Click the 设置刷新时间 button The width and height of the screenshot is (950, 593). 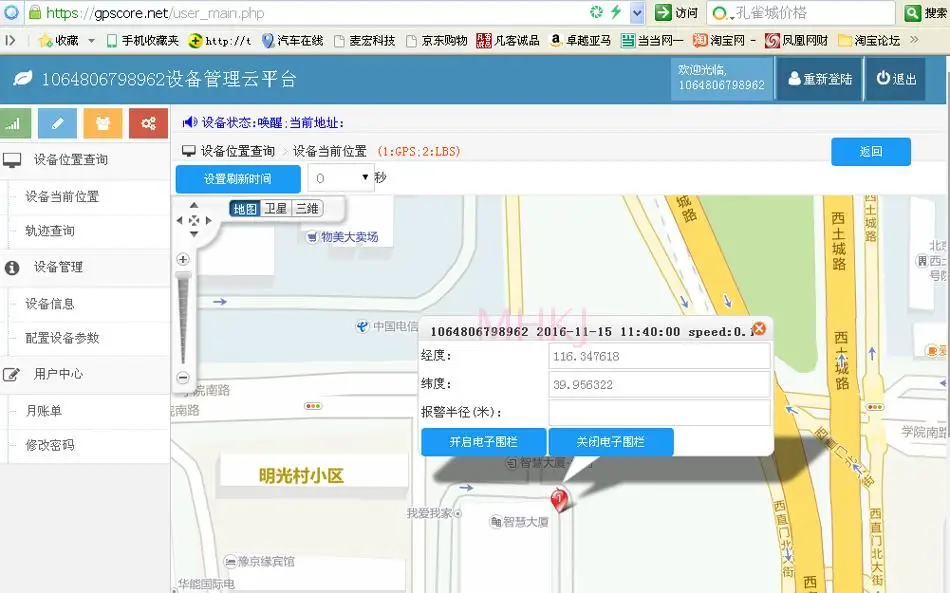pos(238,179)
